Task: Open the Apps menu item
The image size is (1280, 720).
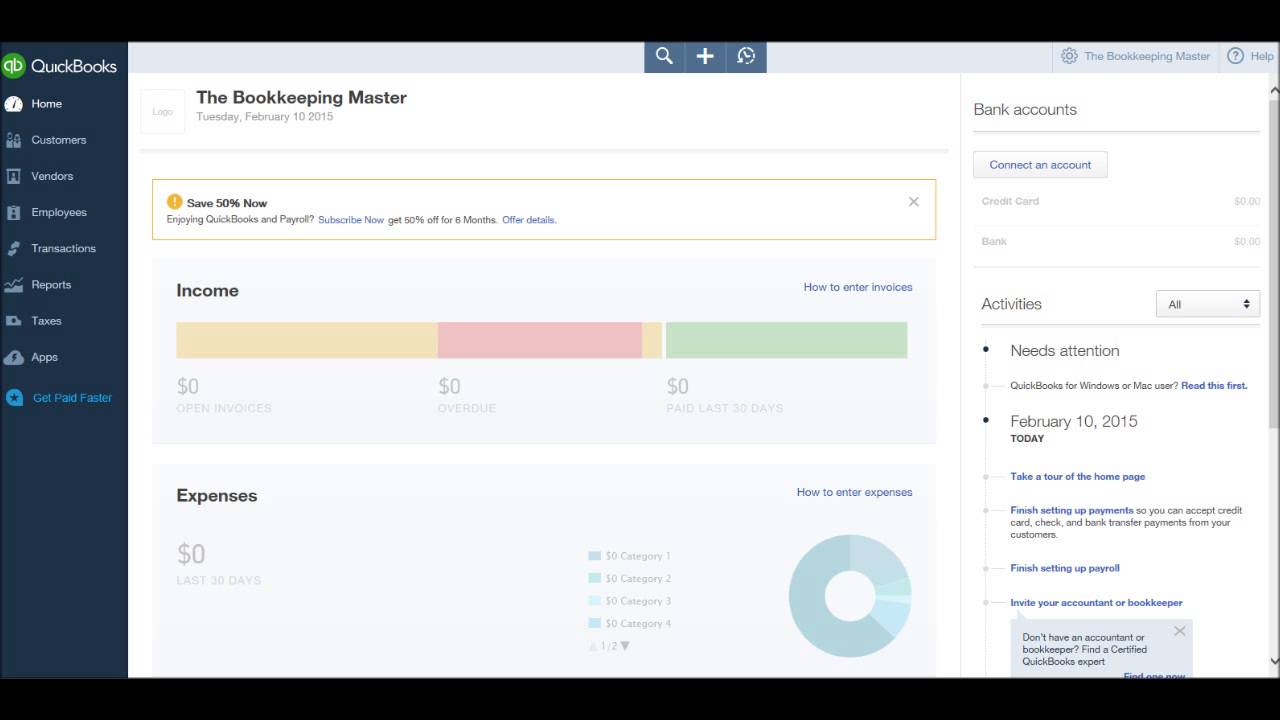Action: [44, 357]
